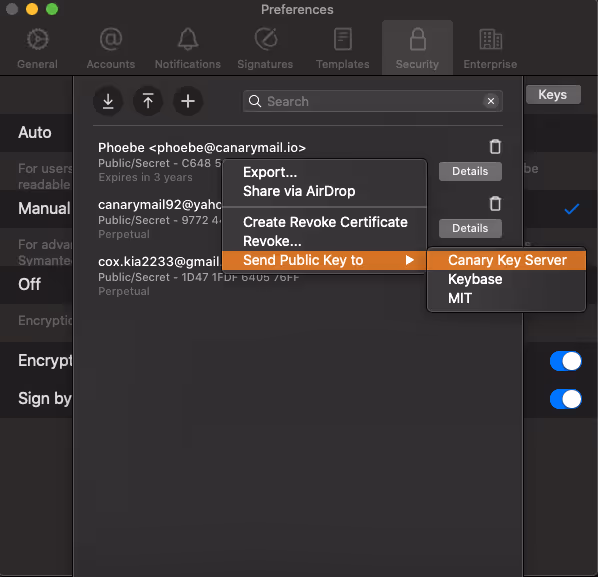
Task: Clear the search field with X icon
Action: (491, 101)
